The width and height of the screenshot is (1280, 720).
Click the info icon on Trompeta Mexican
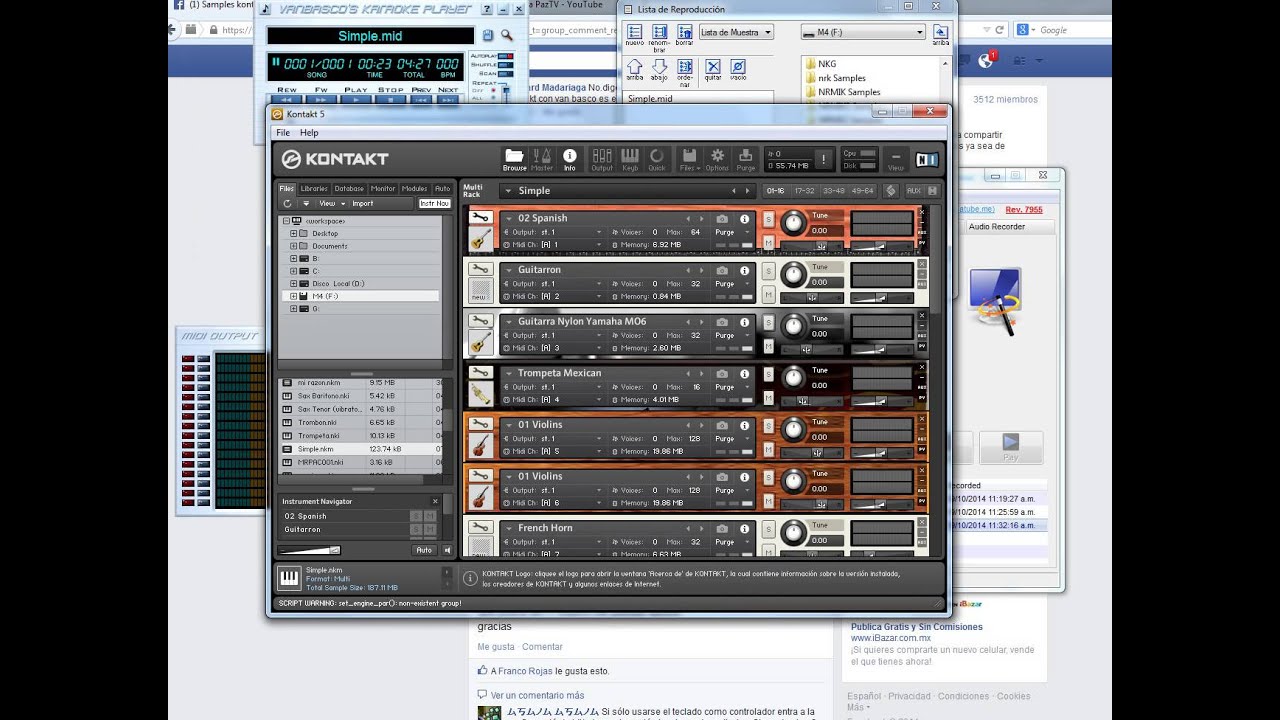pos(744,373)
